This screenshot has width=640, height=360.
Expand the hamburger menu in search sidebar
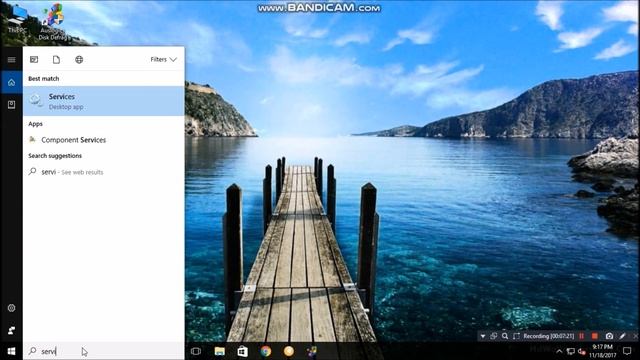pyautogui.click(x=11, y=60)
